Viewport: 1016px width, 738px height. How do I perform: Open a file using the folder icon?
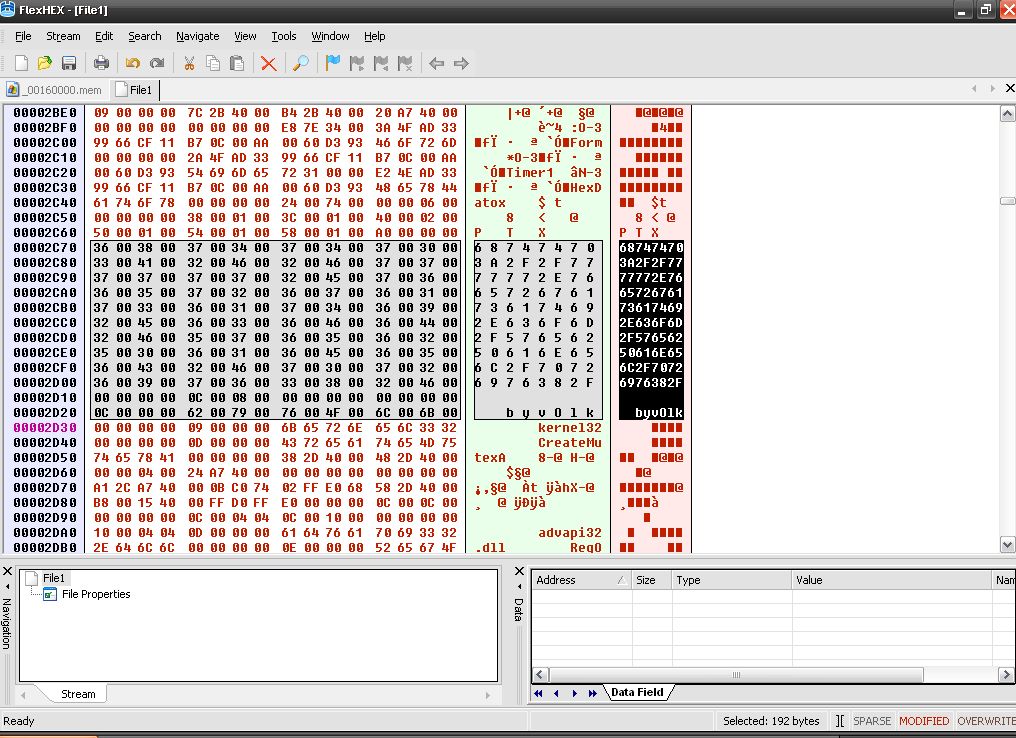pos(45,63)
